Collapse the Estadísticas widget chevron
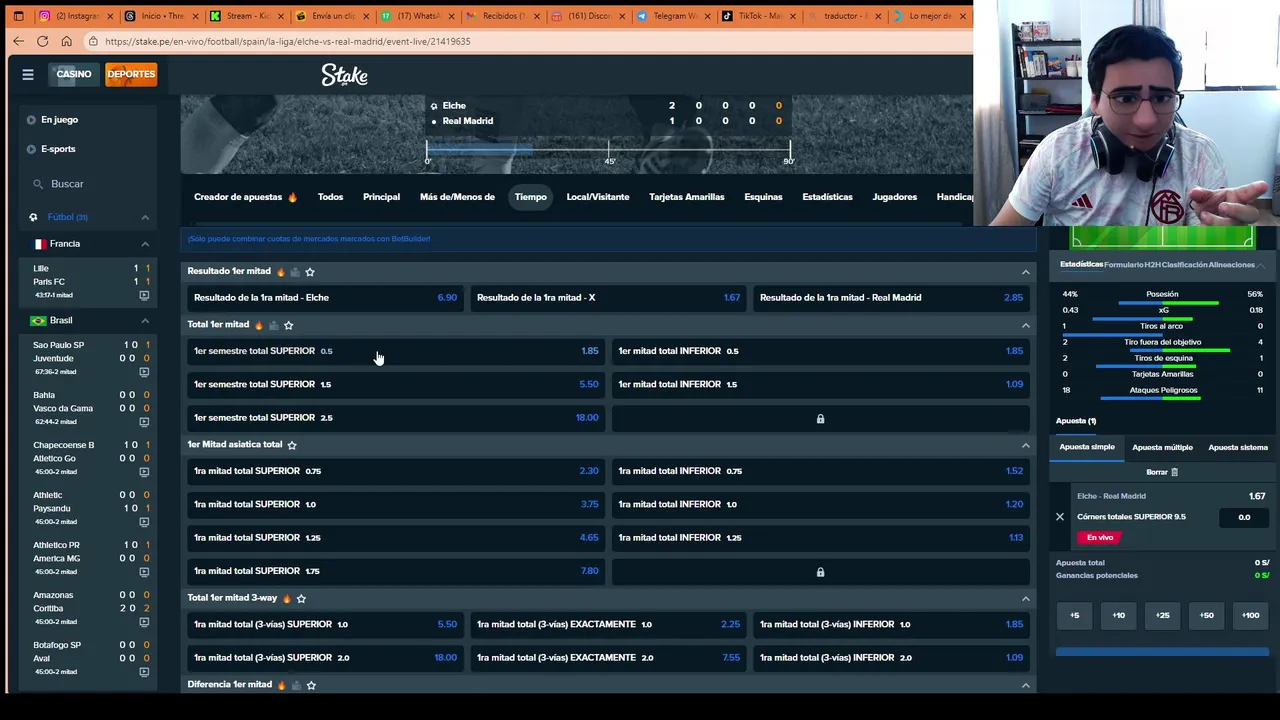This screenshot has width=1280, height=720. click(1262, 265)
